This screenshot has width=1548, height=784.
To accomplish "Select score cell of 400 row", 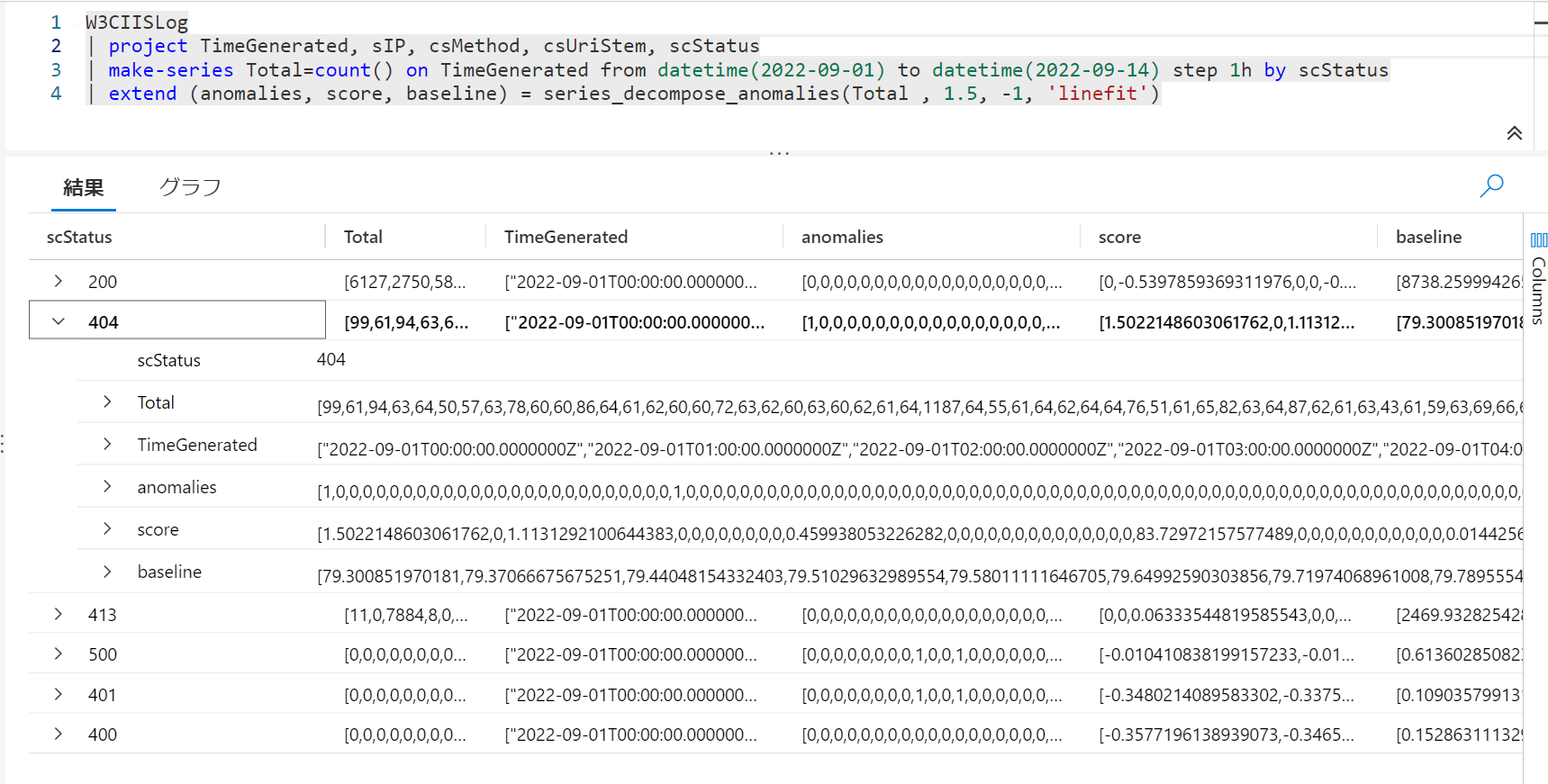I will click(1227, 734).
